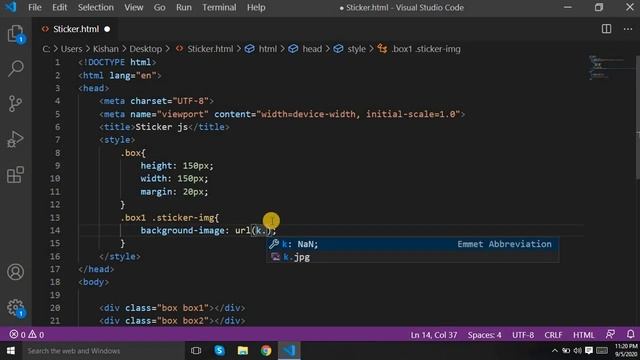
Task: Click the warnings count in status bar
Action: coord(36,335)
